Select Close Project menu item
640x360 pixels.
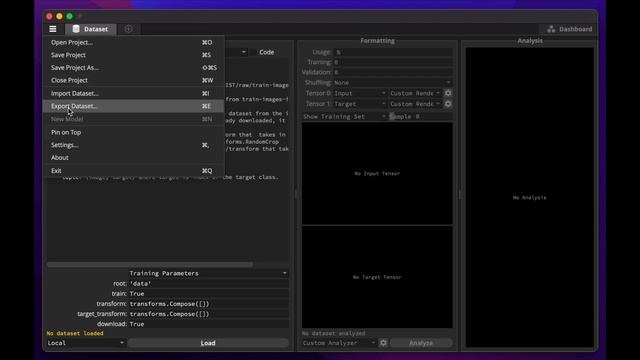click(x=133, y=80)
